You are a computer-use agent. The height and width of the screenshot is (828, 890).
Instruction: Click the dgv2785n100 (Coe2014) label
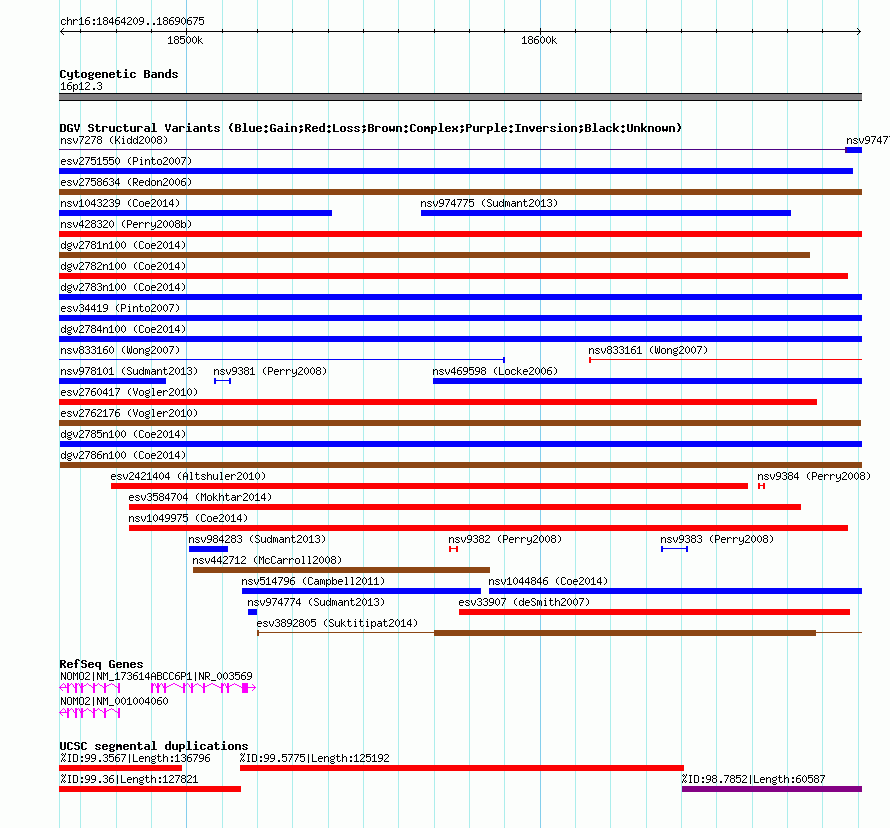click(x=123, y=434)
